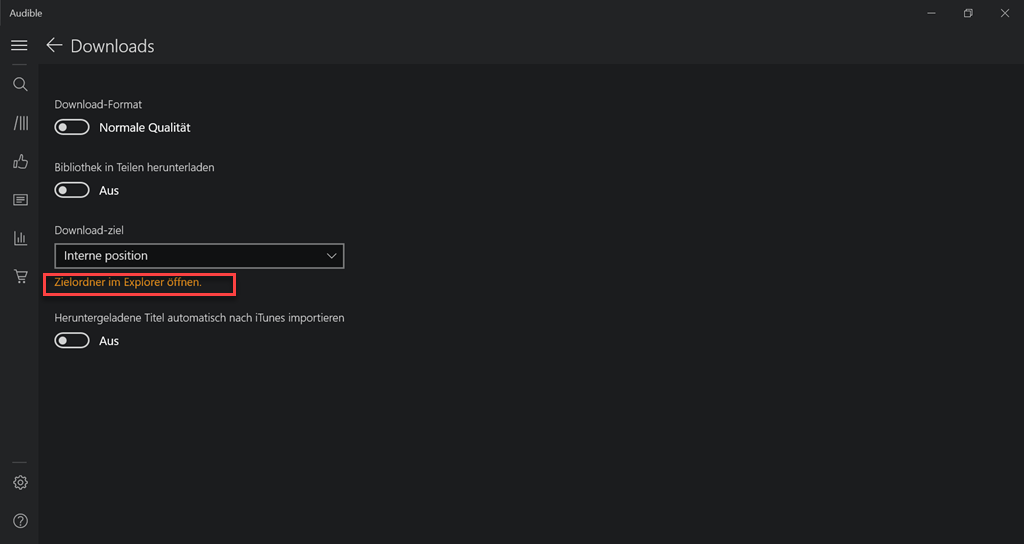Click the chevron arrow in Interne position dropdown

point(332,256)
